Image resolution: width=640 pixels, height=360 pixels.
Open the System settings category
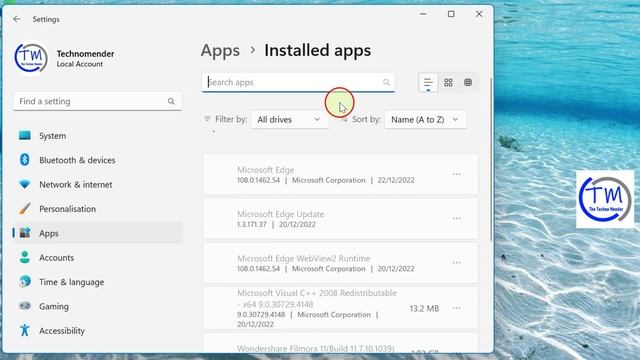[98, 136]
